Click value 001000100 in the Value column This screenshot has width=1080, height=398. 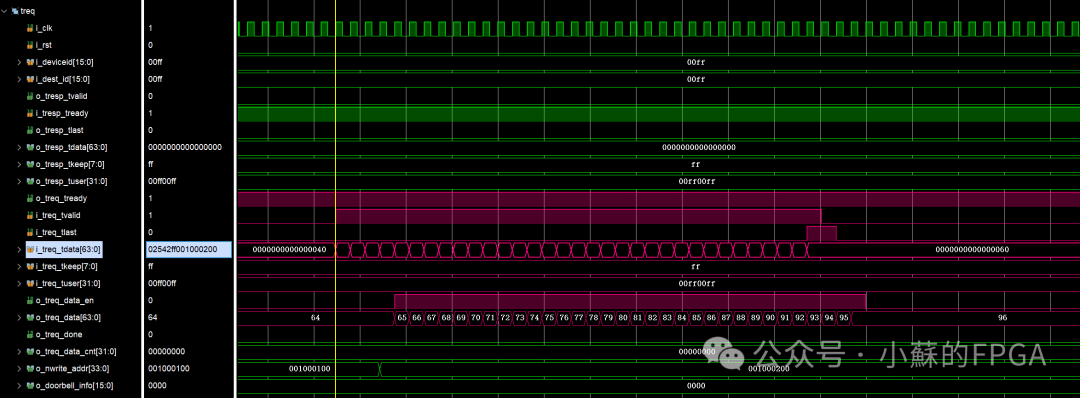(x=169, y=368)
